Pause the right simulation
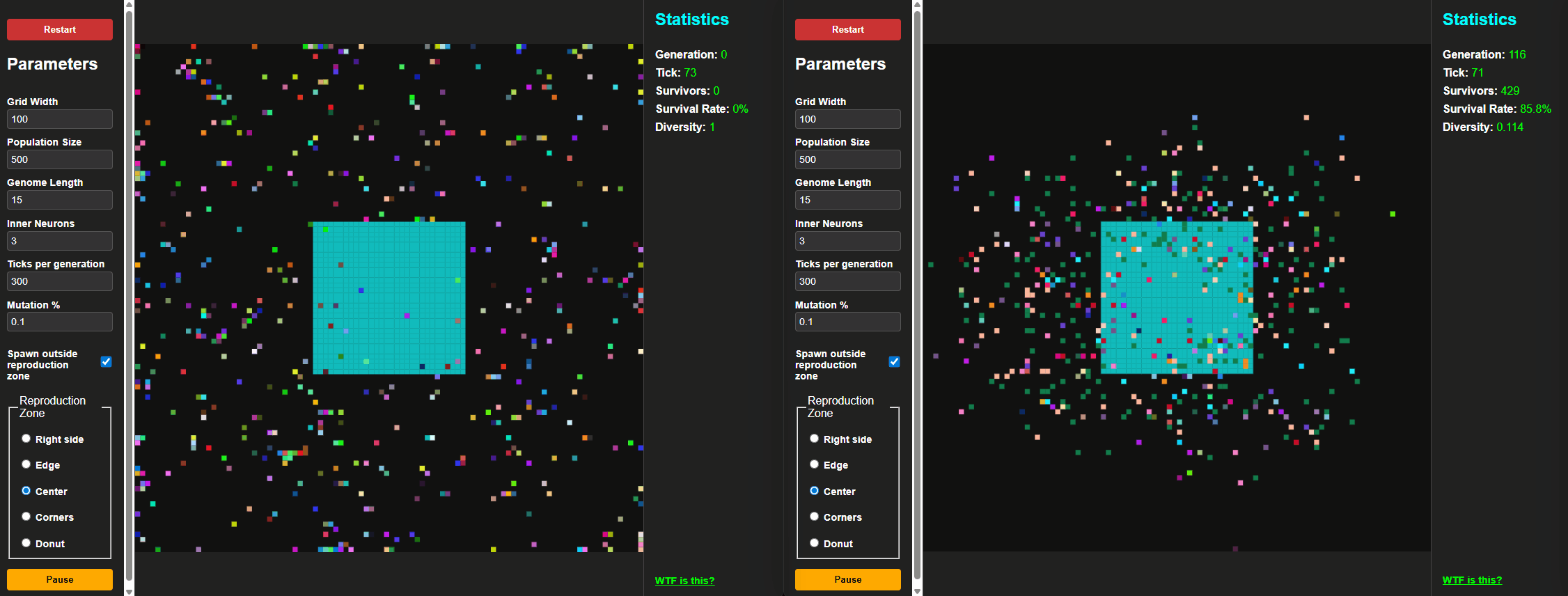 click(x=848, y=579)
